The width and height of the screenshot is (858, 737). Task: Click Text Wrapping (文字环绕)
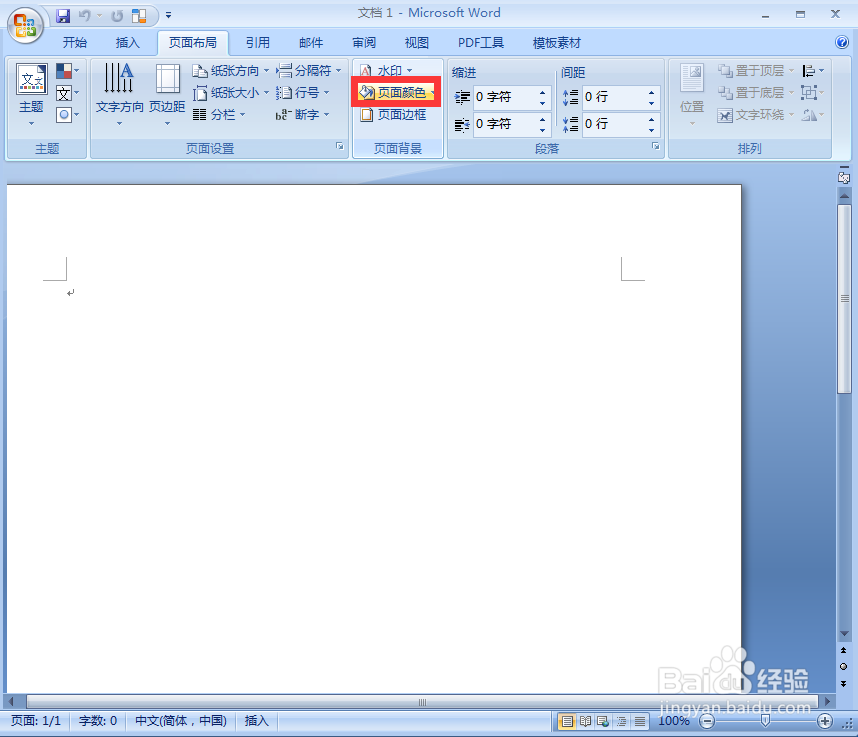click(755, 115)
